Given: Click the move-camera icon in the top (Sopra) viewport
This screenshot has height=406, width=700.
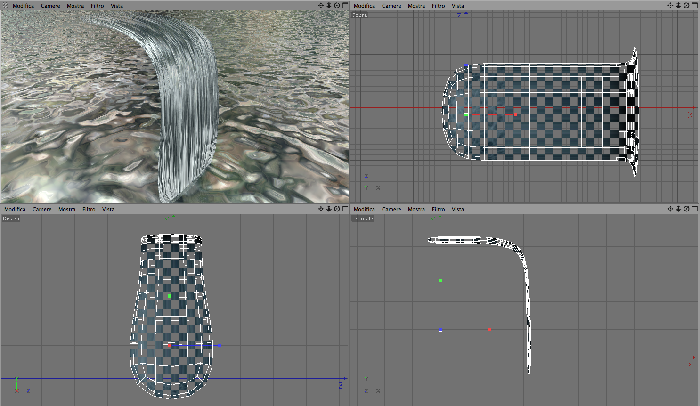Looking at the screenshot, I should [671, 5].
